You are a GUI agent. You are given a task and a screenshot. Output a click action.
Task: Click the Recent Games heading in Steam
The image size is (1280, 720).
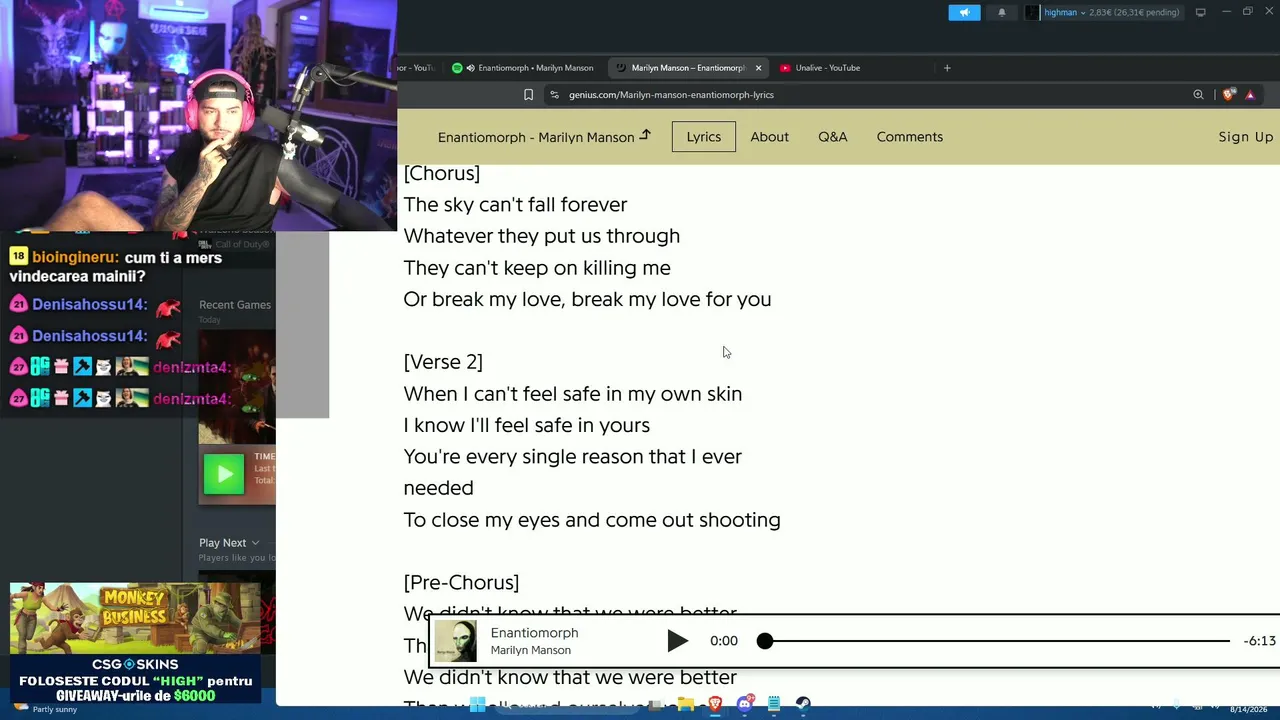[235, 305]
